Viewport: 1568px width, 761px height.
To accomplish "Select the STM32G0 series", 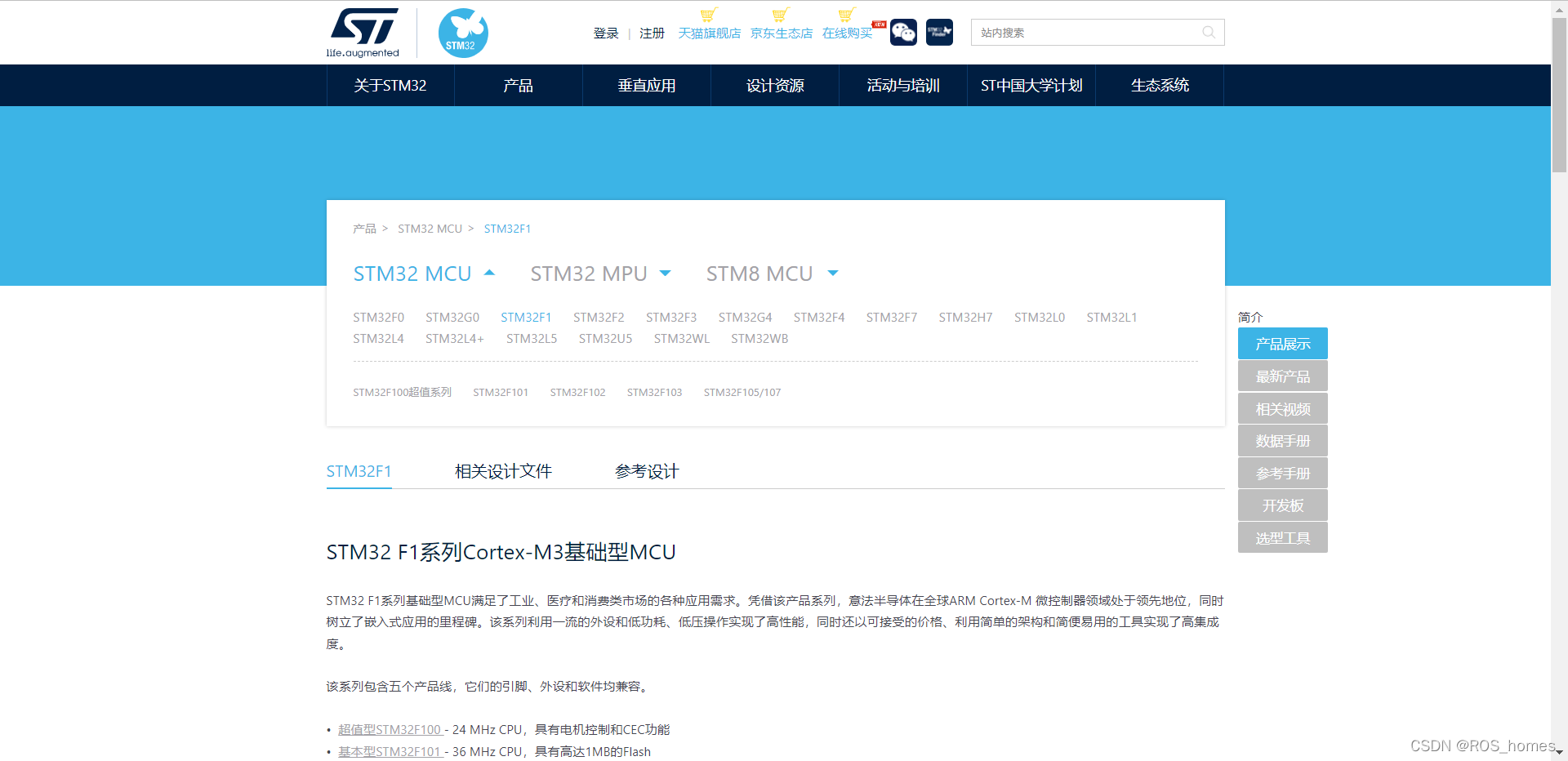I will pyautogui.click(x=452, y=318).
